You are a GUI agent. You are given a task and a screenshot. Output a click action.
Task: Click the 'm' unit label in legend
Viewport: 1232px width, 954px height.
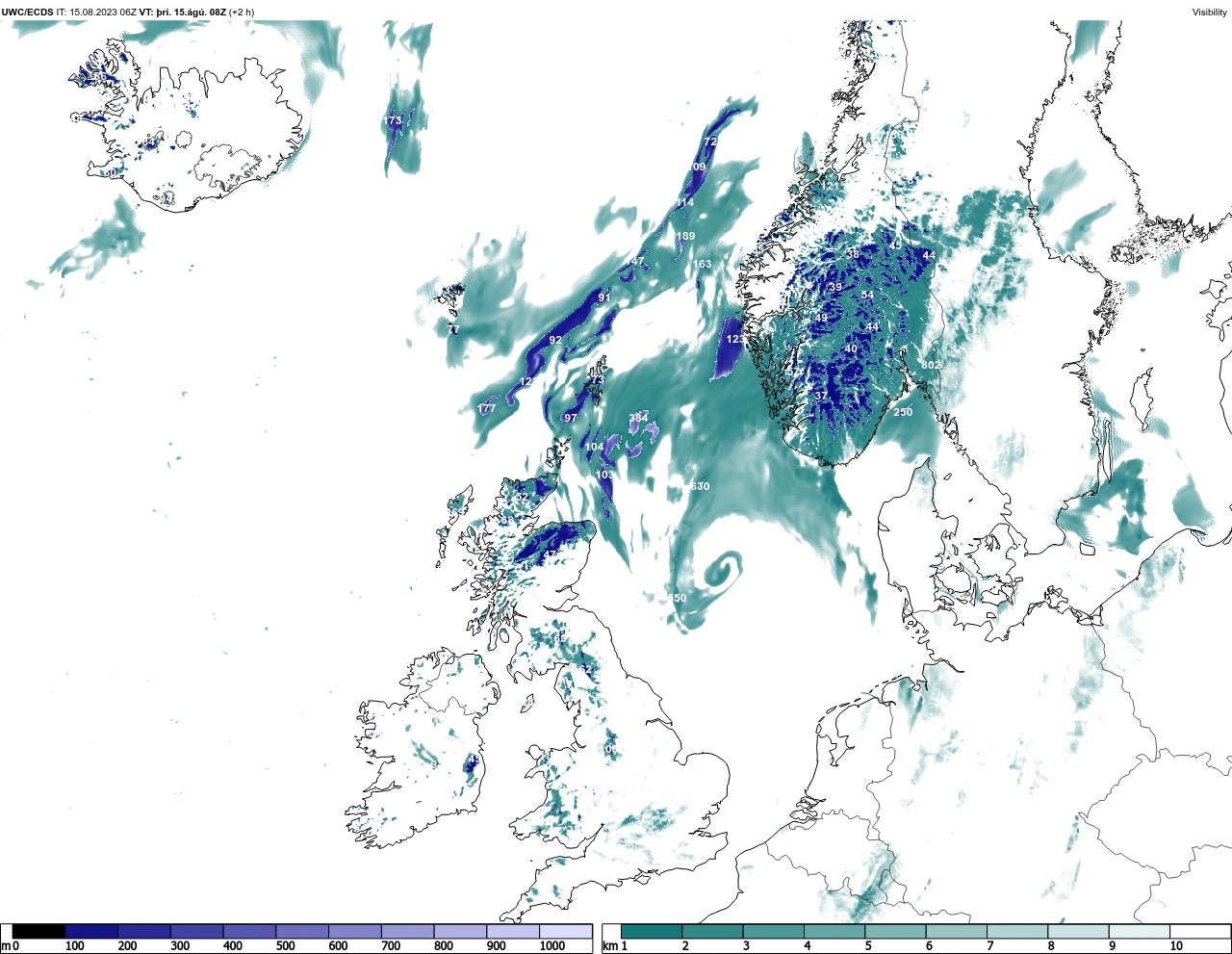pos(6,946)
